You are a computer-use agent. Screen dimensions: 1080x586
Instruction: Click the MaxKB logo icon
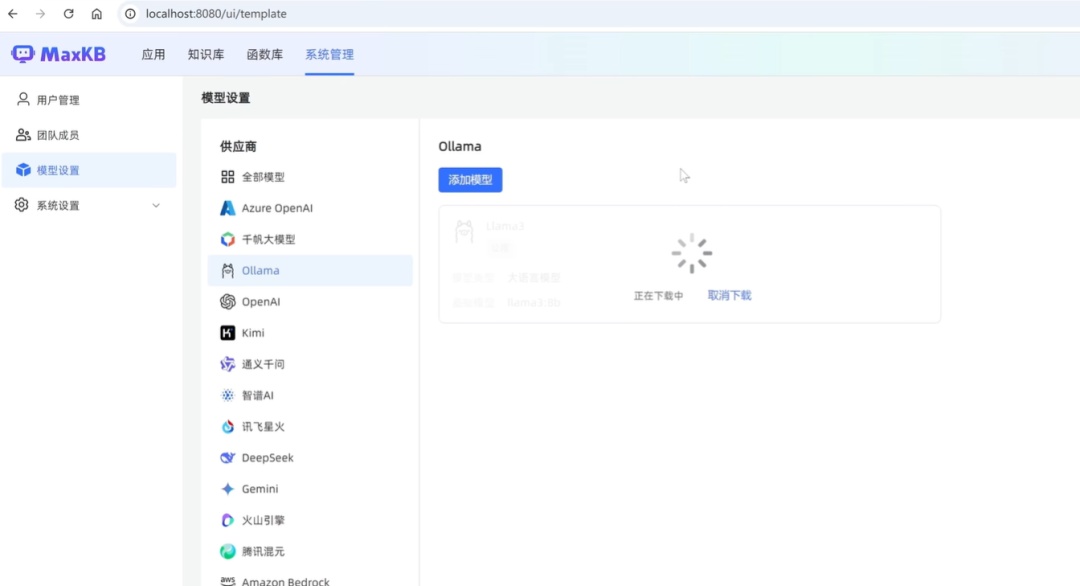(22, 54)
